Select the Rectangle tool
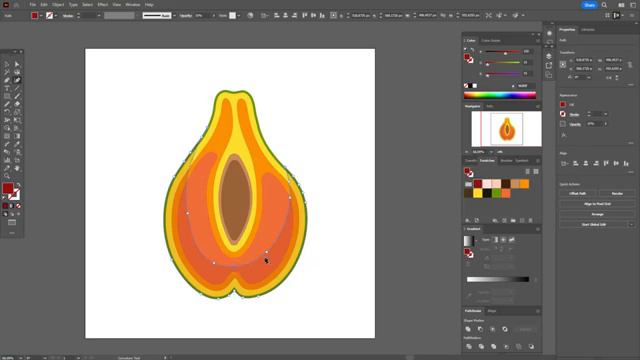The image size is (640, 360). [x=7, y=96]
